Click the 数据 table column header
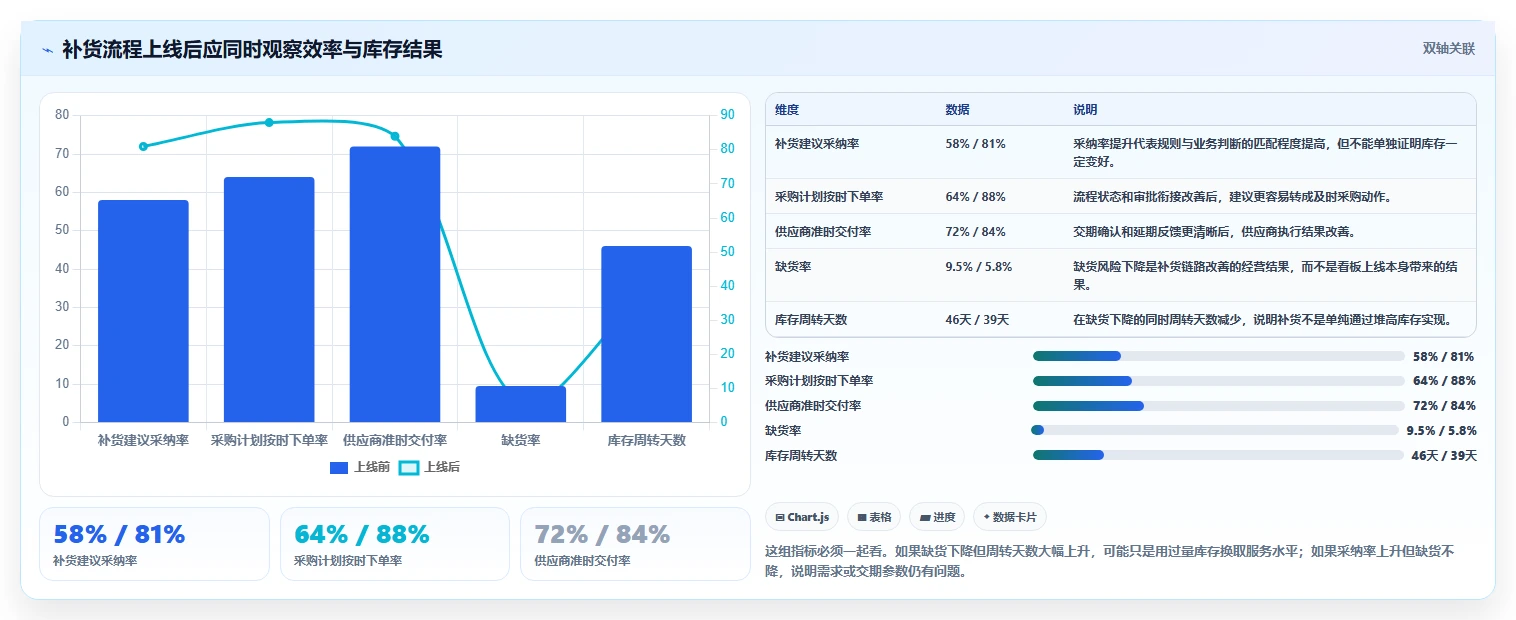Viewport: 1516px width, 620px height. (957, 110)
